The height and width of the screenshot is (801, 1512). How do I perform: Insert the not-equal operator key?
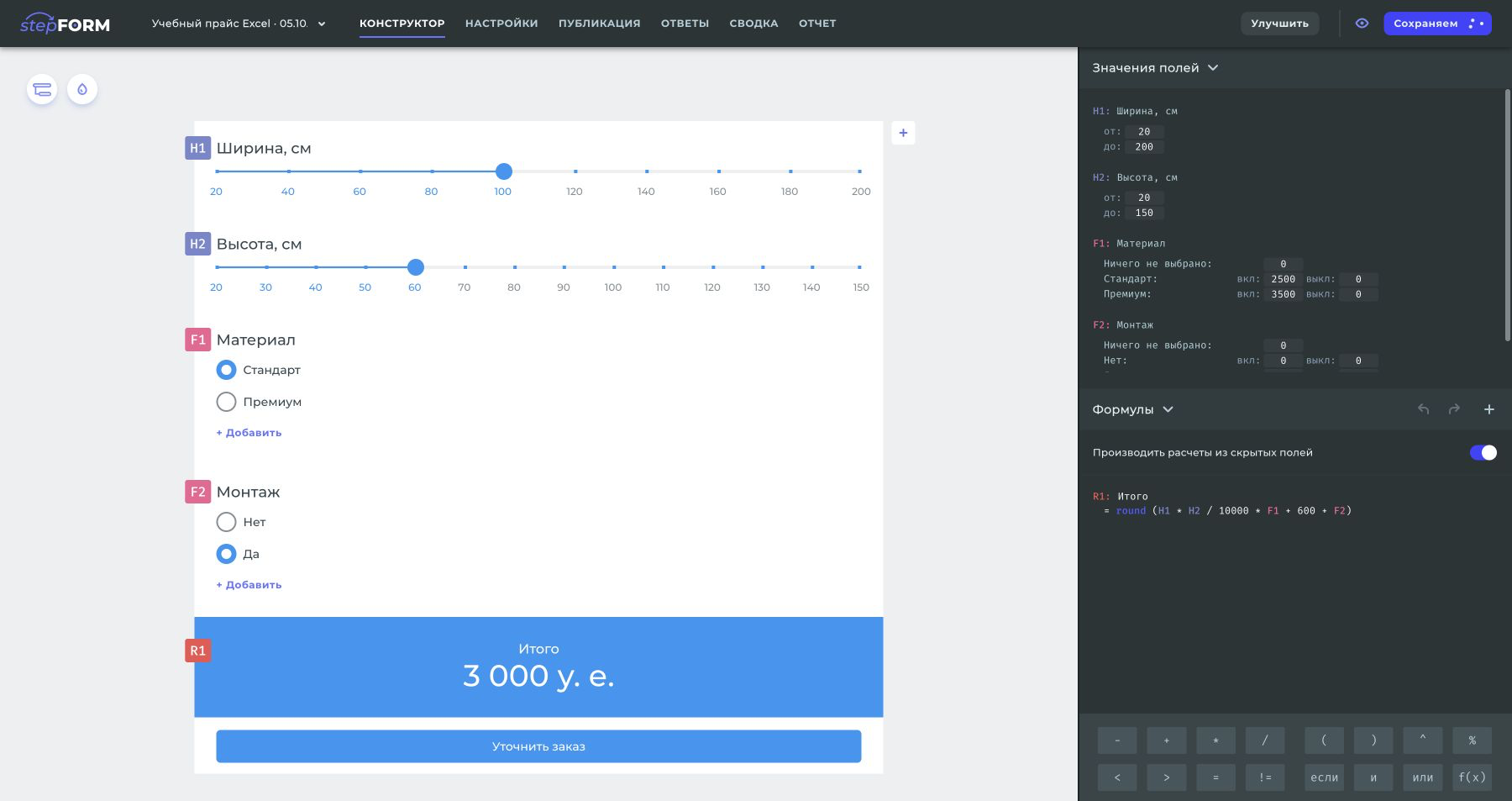tap(1265, 777)
